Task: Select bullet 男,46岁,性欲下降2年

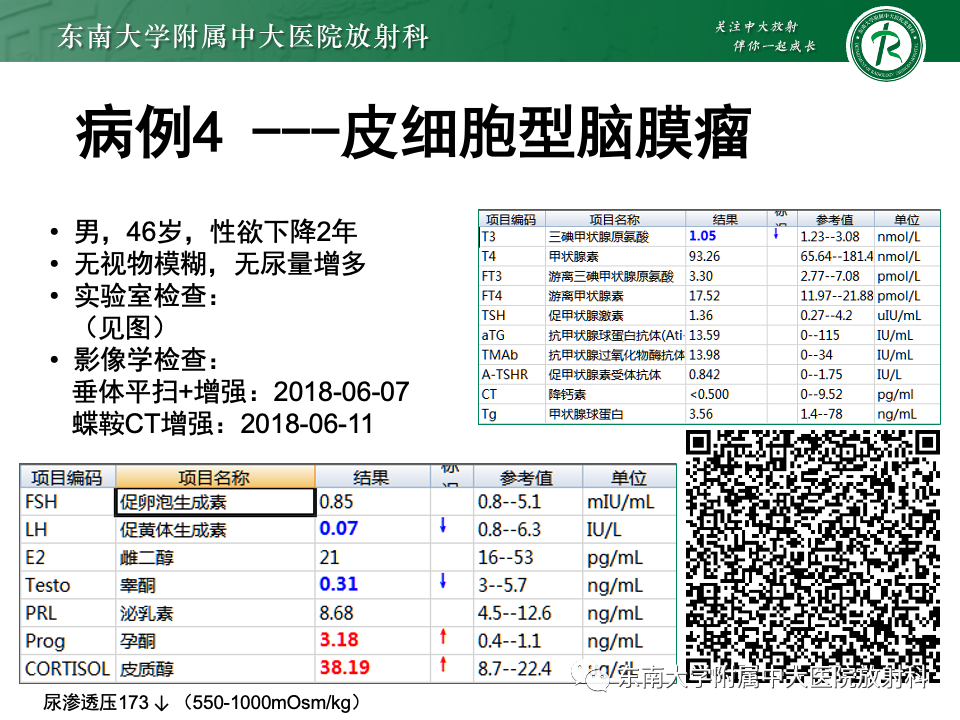Action: pos(214,231)
